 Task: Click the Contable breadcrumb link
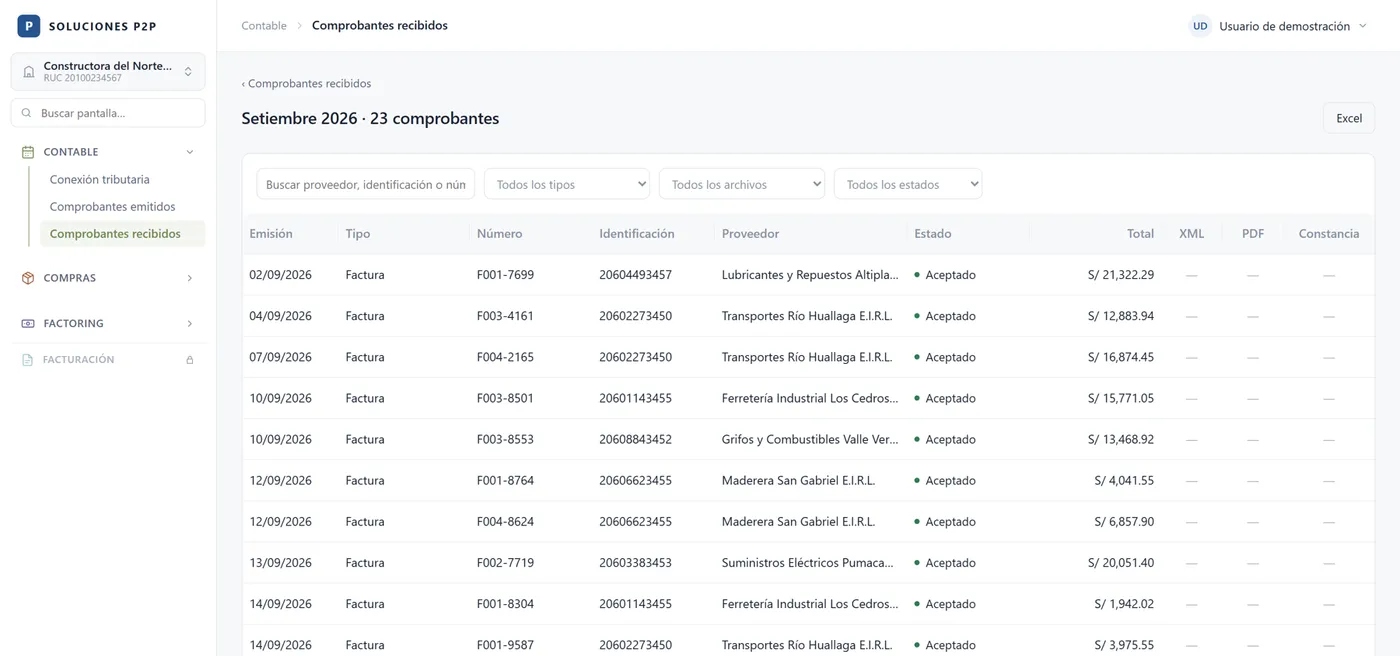264,26
